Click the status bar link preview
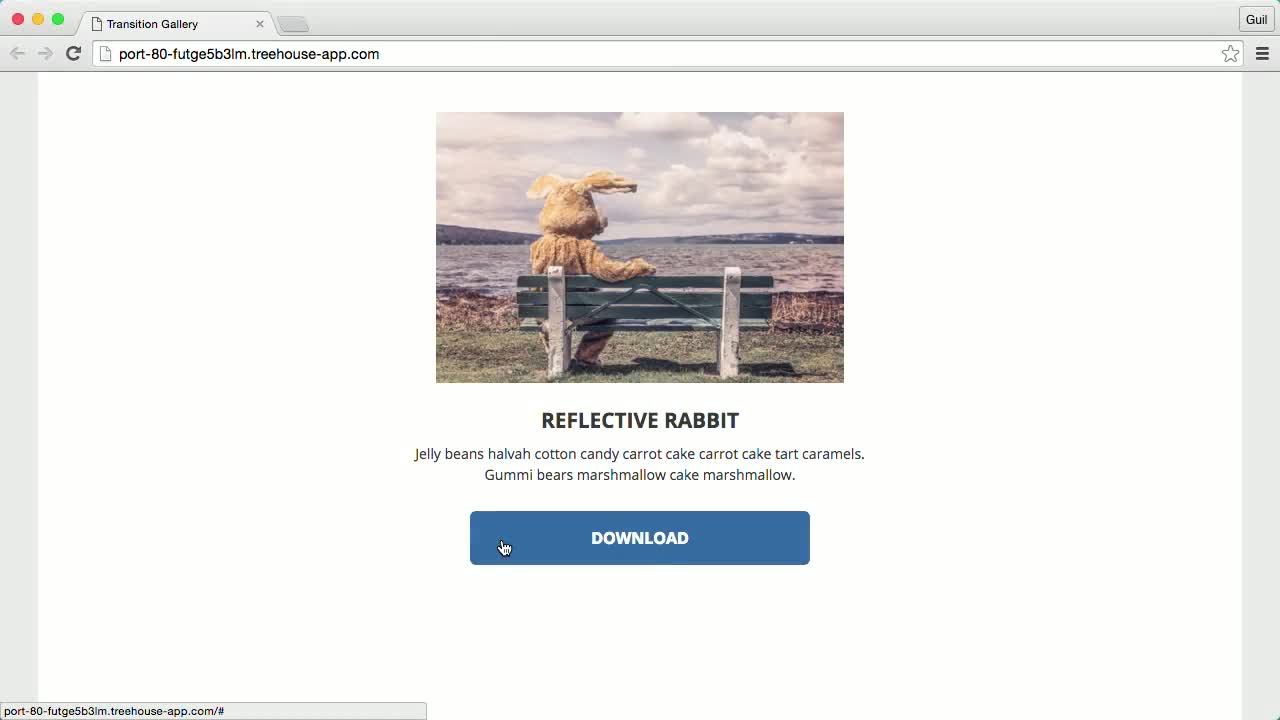The width and height of the screenshot is (1280, 720). (x=114, y=711)
